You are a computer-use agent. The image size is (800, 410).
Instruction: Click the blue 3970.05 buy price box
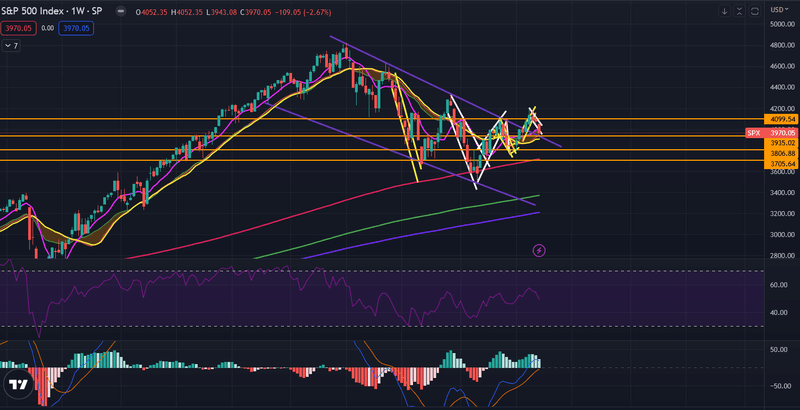point(76,29)
